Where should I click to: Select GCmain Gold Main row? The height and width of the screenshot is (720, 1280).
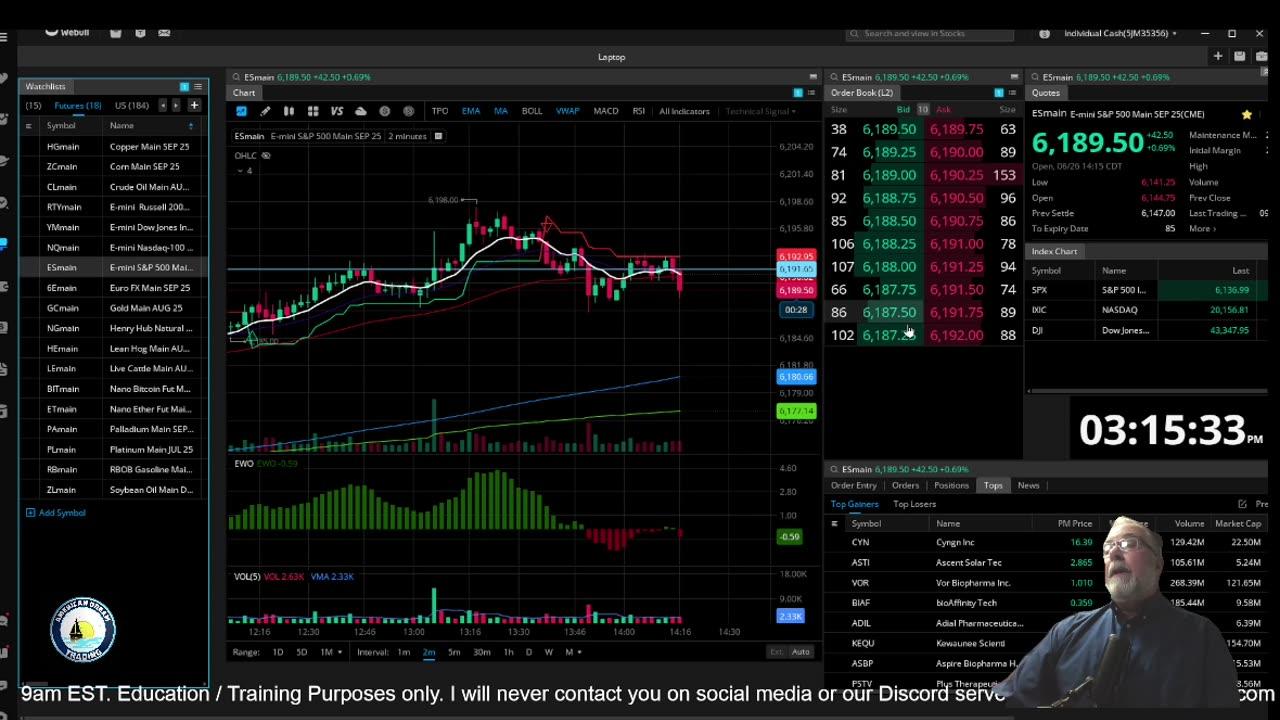(x=114, y=308)
